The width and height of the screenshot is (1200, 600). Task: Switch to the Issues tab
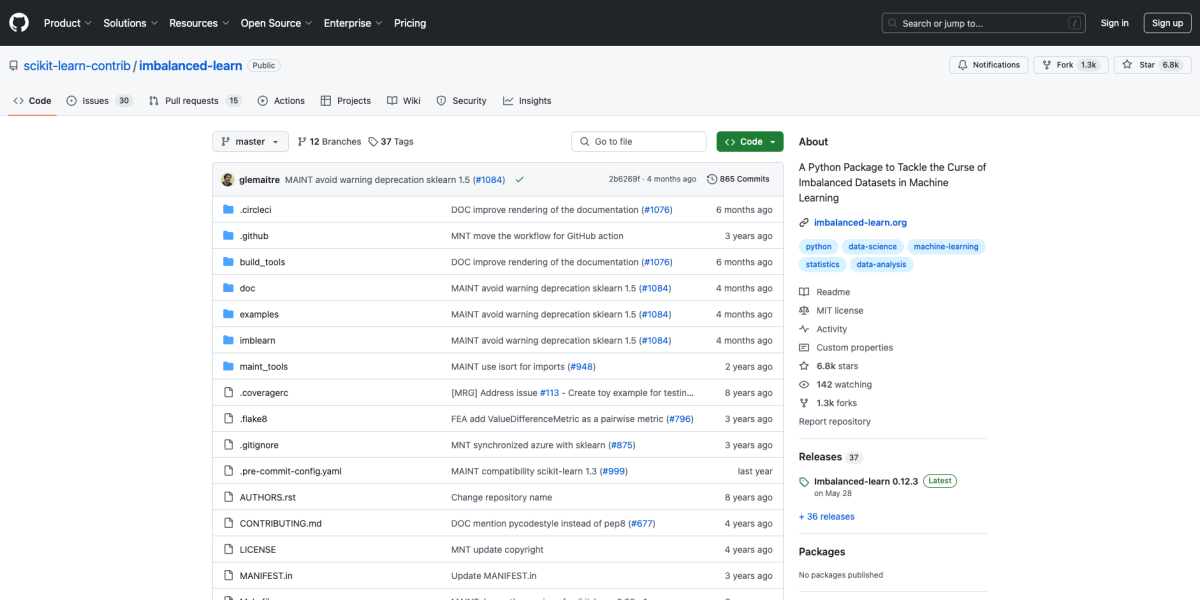point(98,101)
